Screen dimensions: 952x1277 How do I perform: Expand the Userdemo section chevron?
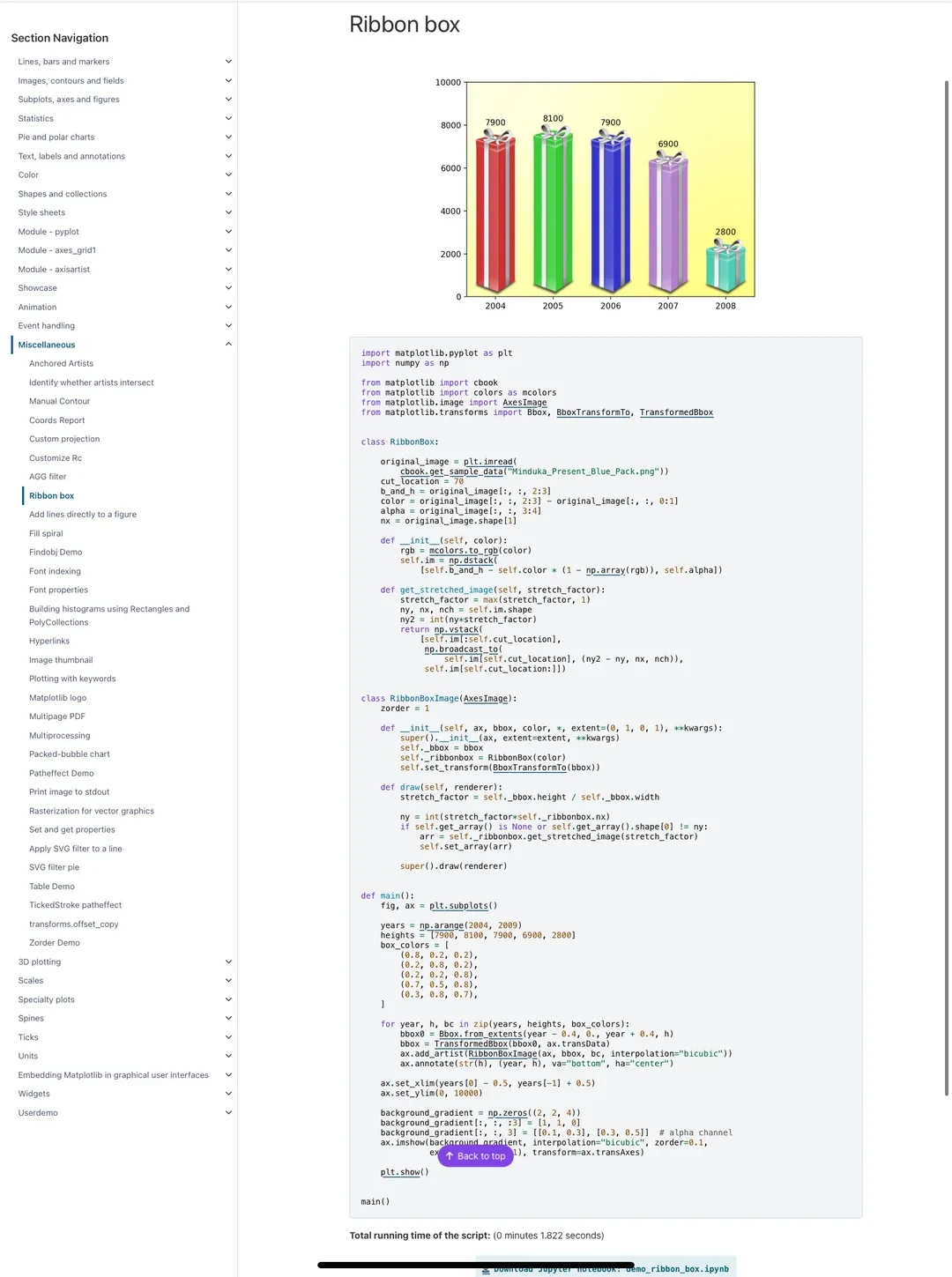click(x=228, y=1112)
